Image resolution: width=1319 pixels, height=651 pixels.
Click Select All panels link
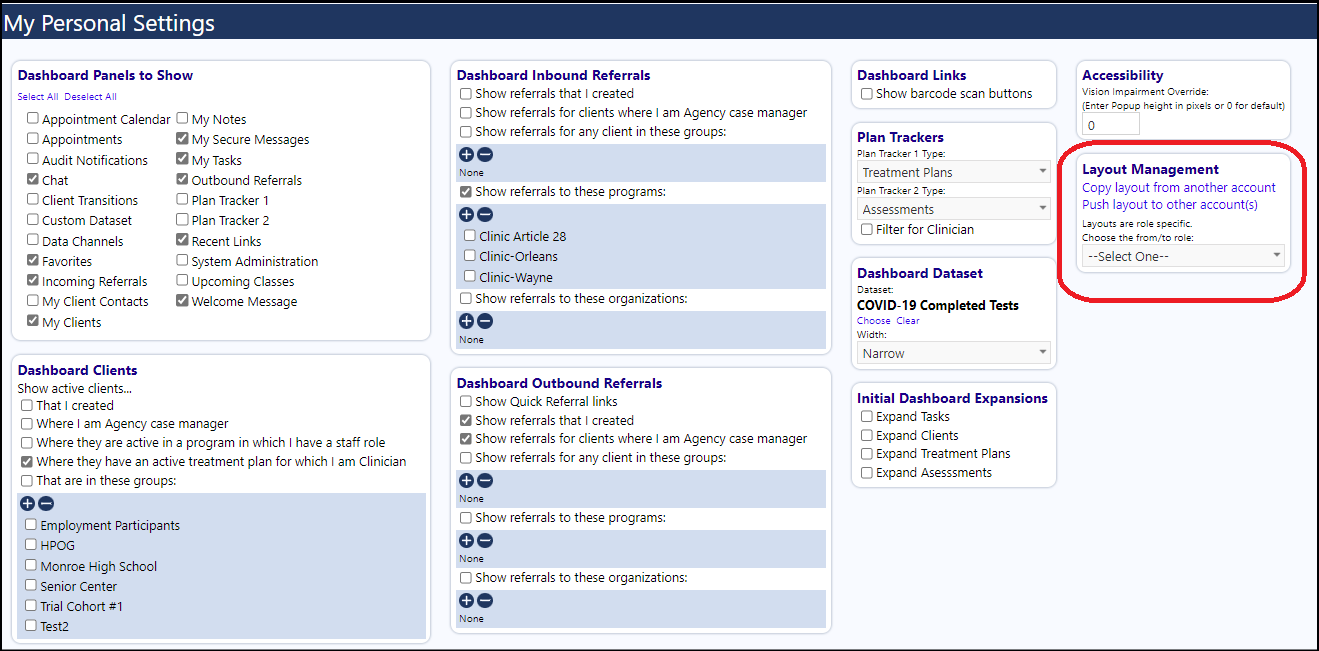click(x=38, y=97)
